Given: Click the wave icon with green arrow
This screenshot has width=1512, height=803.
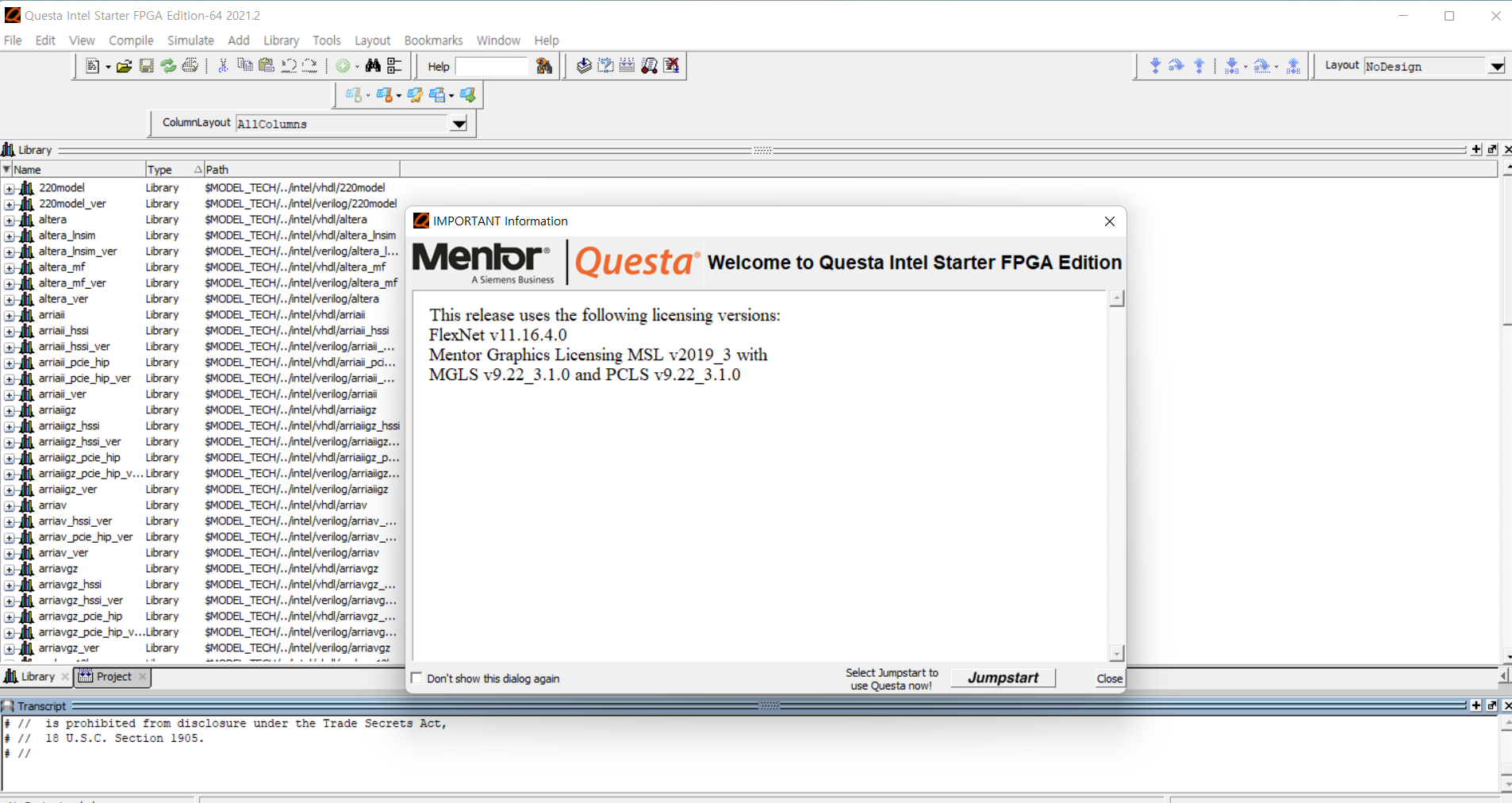Looking at the screenshot, I should 468,95.
